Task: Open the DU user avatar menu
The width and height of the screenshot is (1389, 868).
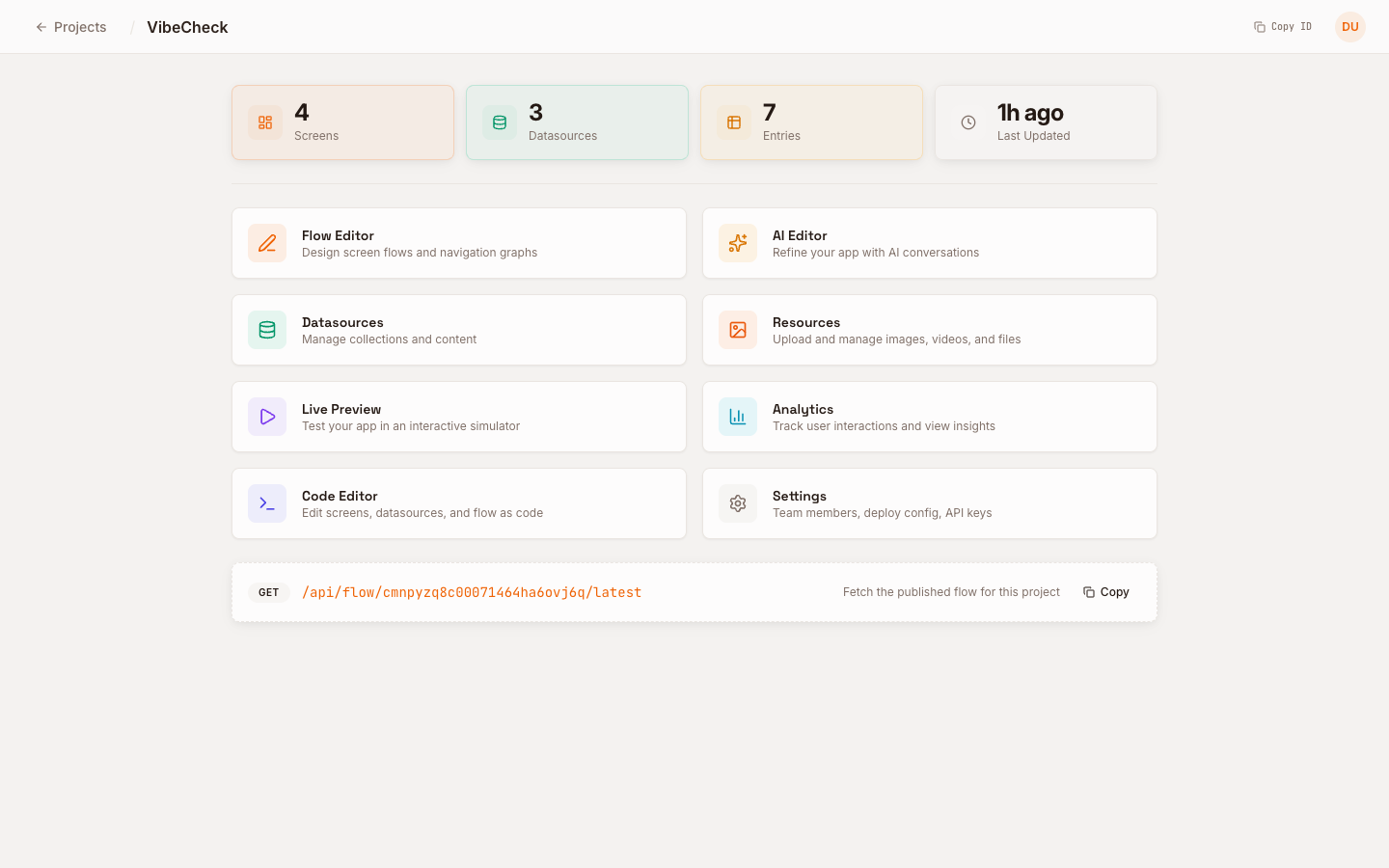Action: (1349, 26)
